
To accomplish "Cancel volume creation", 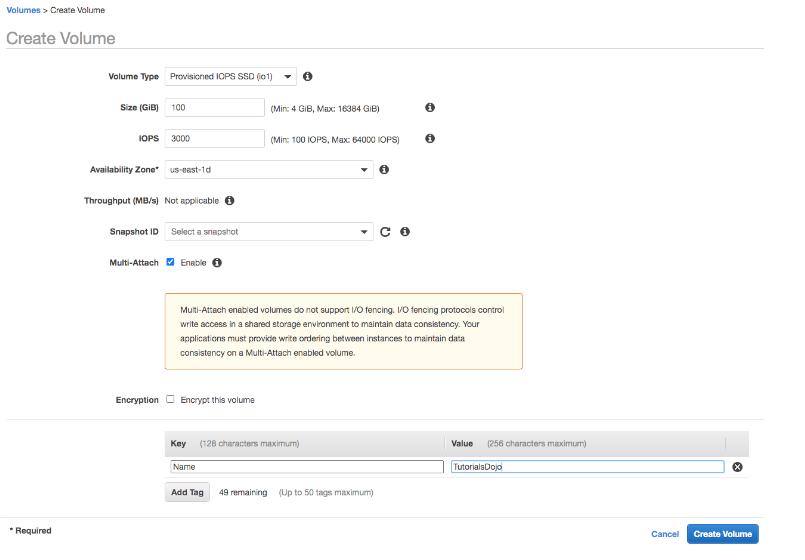I will click(x=665, y=534).
